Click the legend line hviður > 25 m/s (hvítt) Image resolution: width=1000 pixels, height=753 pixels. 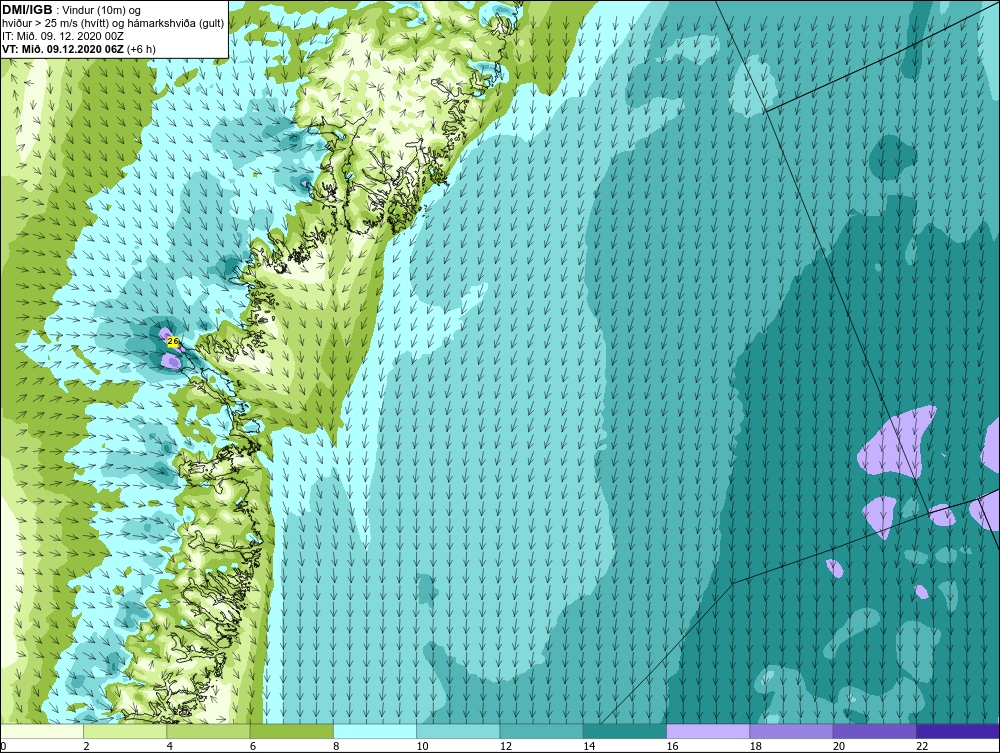click(60, 24)
